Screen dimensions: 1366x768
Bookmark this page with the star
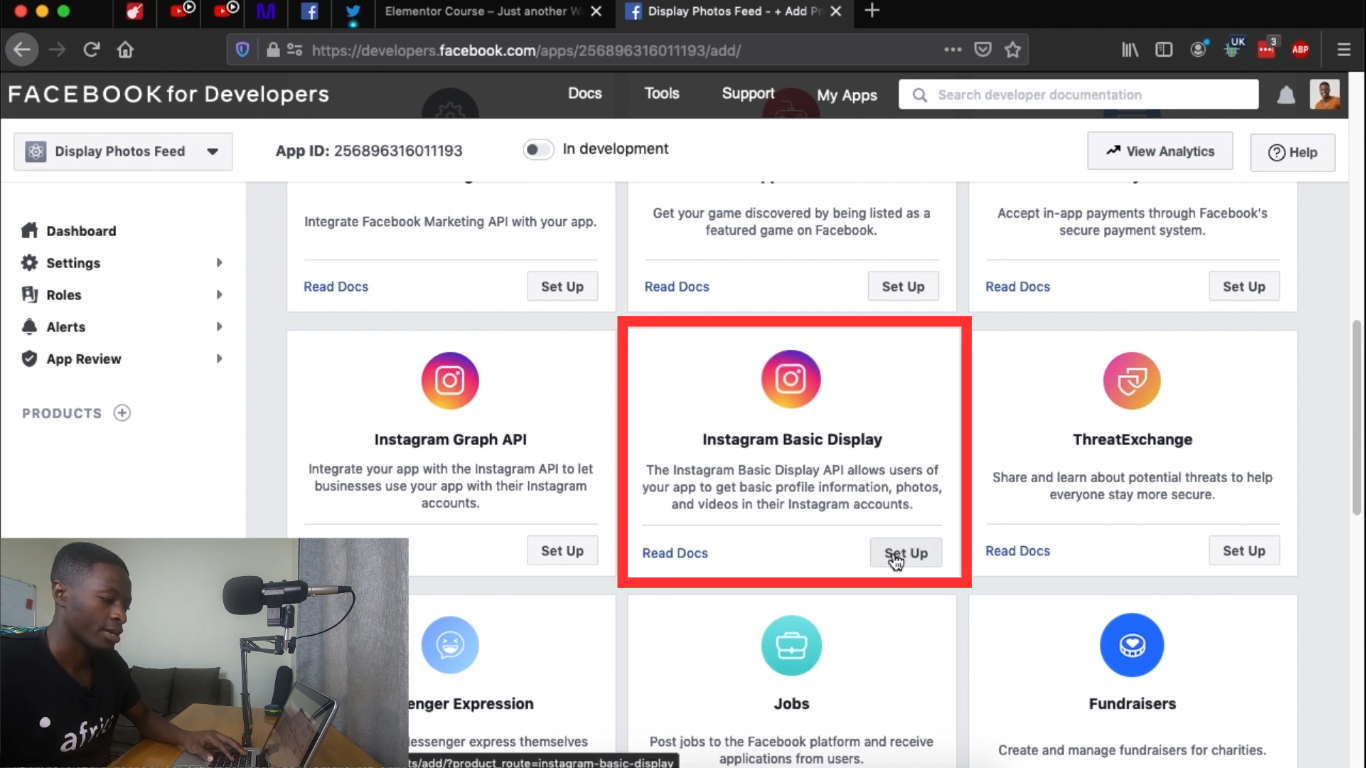[1012, 49]
